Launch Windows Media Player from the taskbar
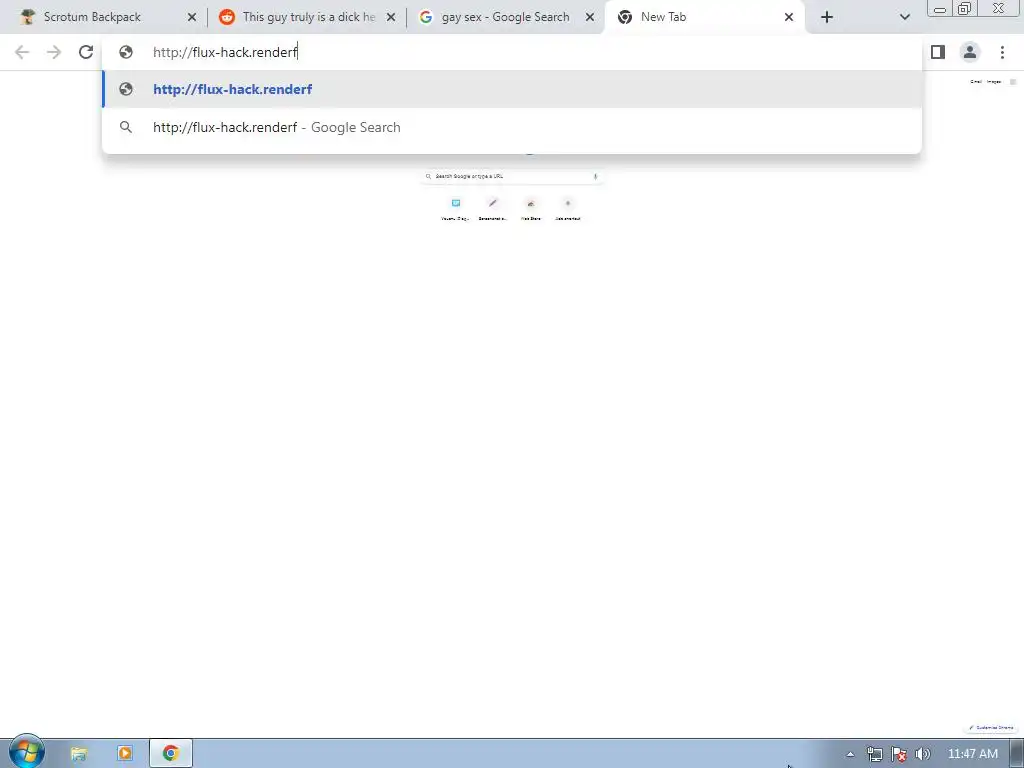The image size is (1024, 768). pyautogui.click(x=125, y=753)
